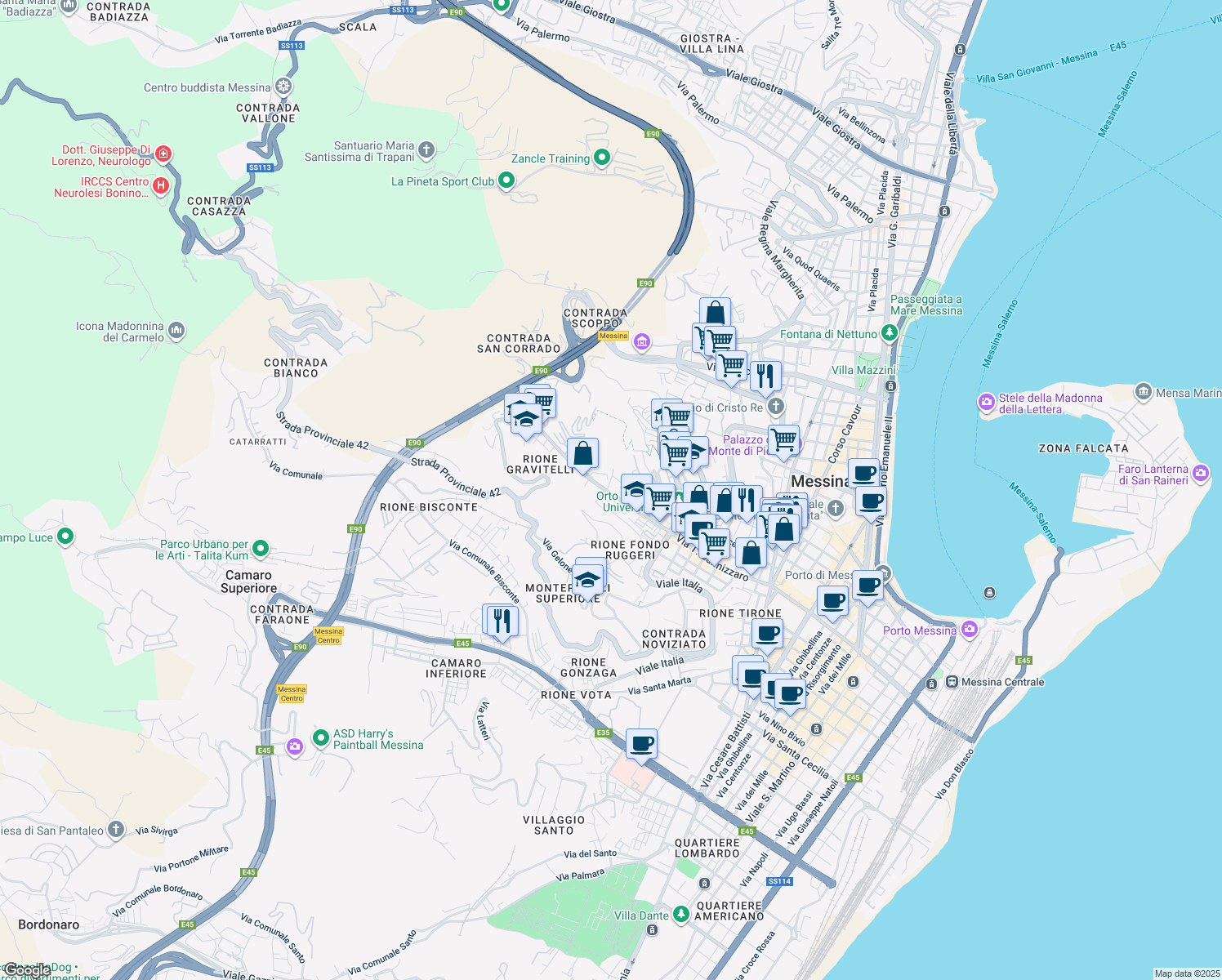Image resolution: width=1222 pixels, height=980 pixels.
Task: Select the RIONE BISCONTE label
Action: click(x=429, y=507)
